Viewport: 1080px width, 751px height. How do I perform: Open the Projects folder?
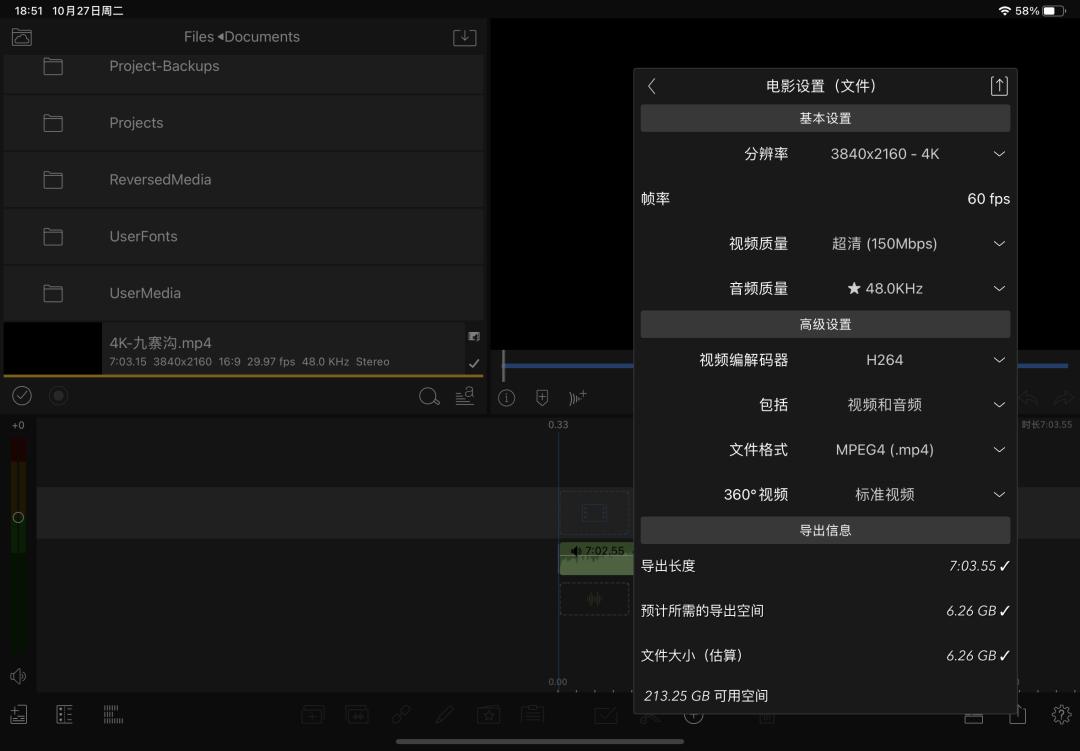tap(136, 123)
